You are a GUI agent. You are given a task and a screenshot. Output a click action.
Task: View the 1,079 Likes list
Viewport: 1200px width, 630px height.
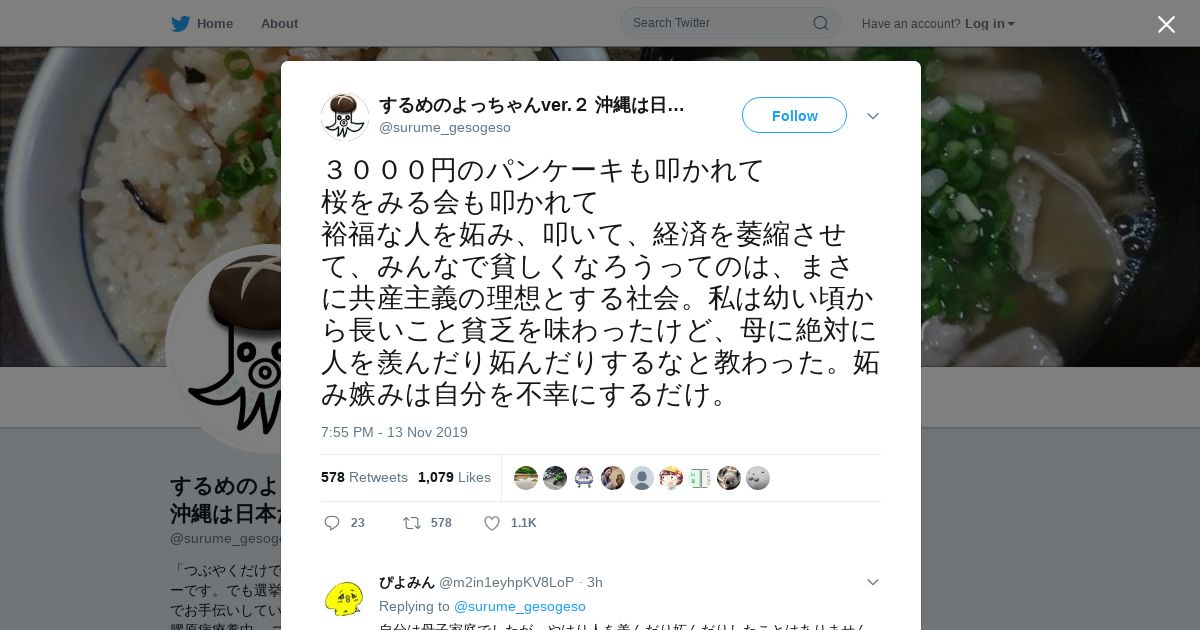pos(454,477)
